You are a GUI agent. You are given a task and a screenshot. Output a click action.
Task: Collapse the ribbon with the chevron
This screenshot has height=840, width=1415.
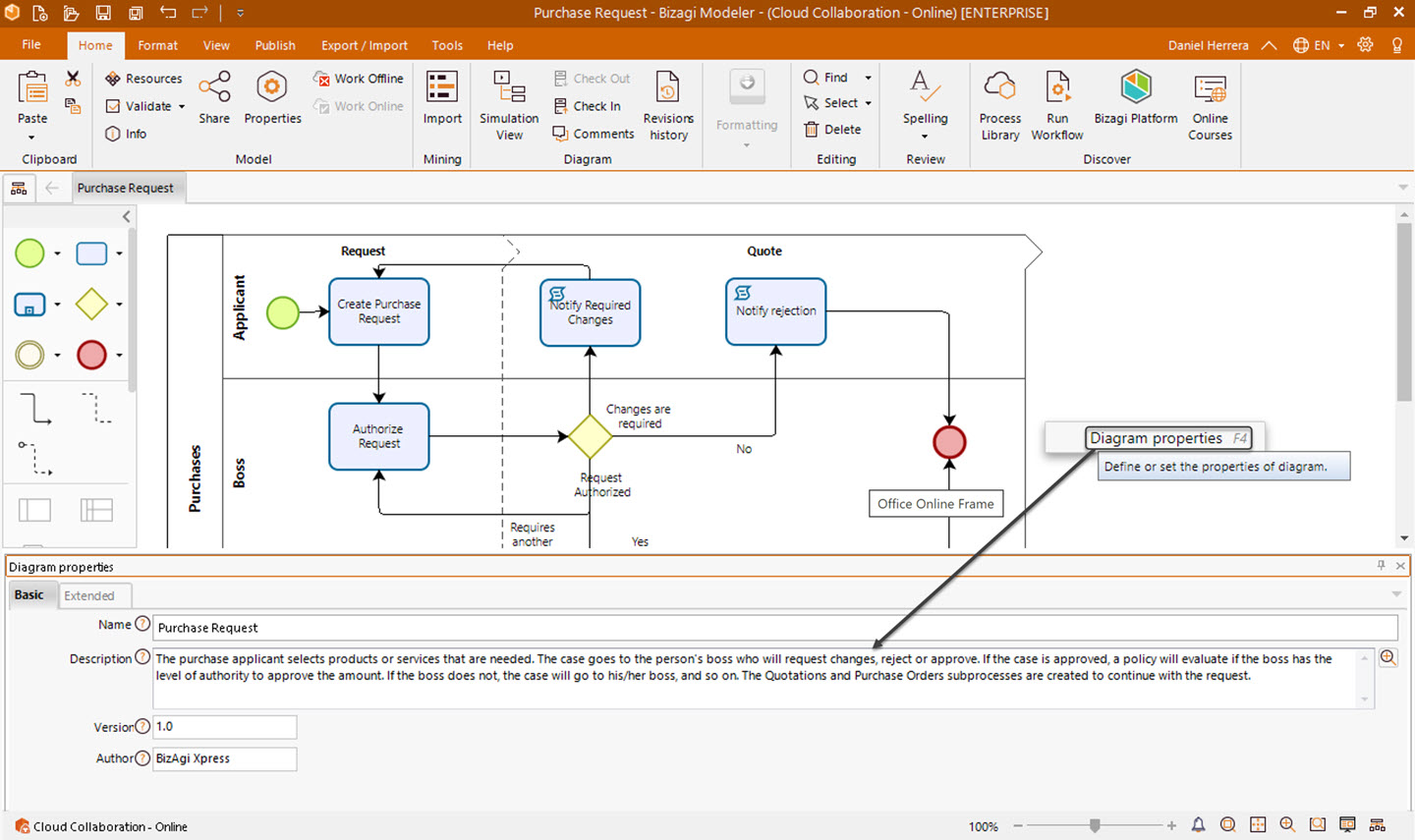point(1270,45)
